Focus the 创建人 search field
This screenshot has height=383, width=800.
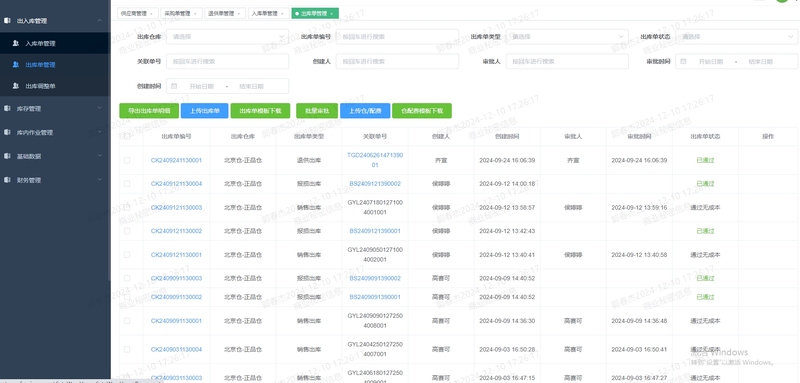[x=397, y=61]
